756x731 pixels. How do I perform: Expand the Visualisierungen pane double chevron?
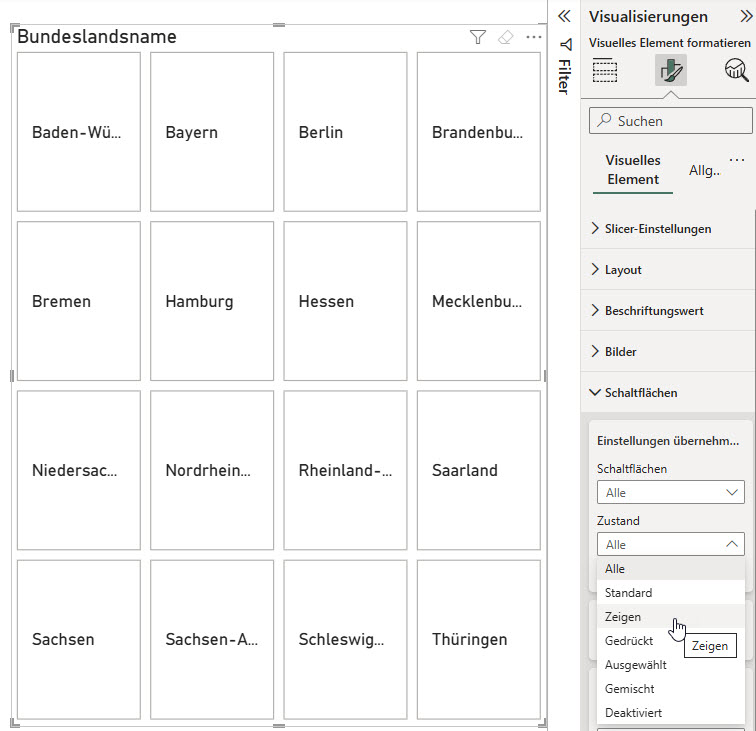pyautogui.click(x=746, y=16)
